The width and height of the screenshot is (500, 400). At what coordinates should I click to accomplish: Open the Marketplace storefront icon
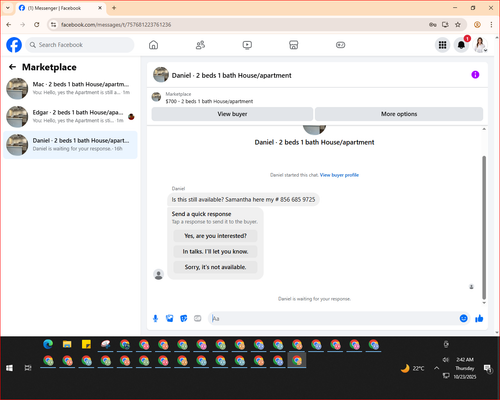tap(294, 45)
